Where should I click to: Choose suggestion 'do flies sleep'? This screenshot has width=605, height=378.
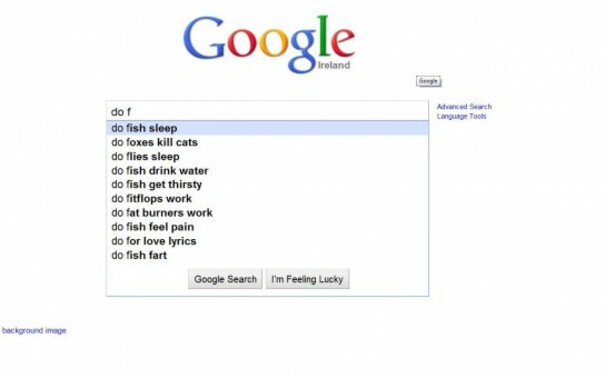(267, 157)
